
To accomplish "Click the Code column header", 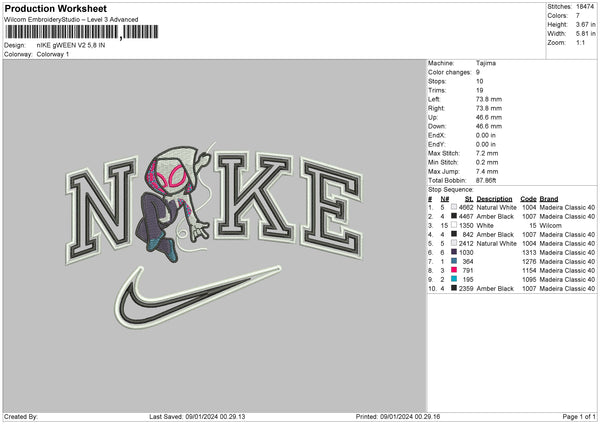I will pos(528,199).
